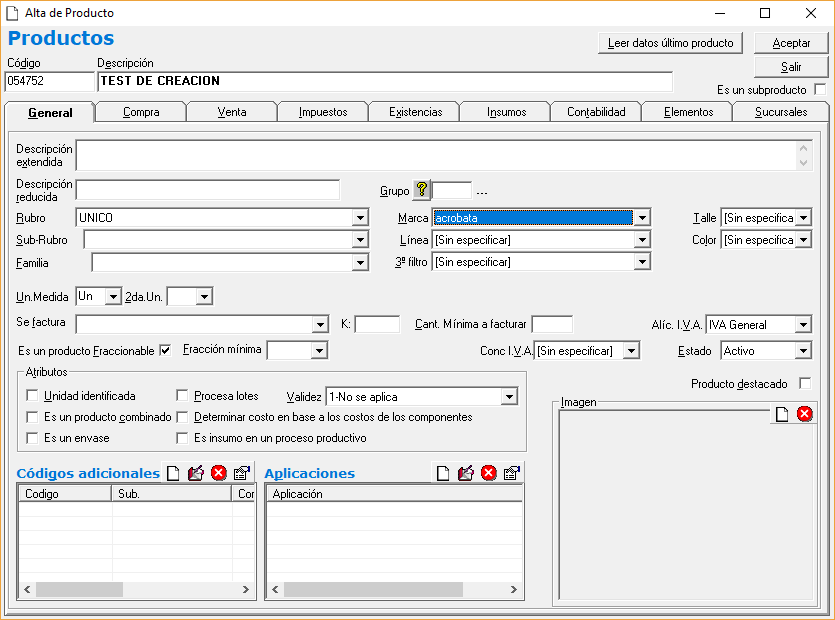Click new image icon in Imagen panel
The image size is (835, 620).
tap(783, 414)
